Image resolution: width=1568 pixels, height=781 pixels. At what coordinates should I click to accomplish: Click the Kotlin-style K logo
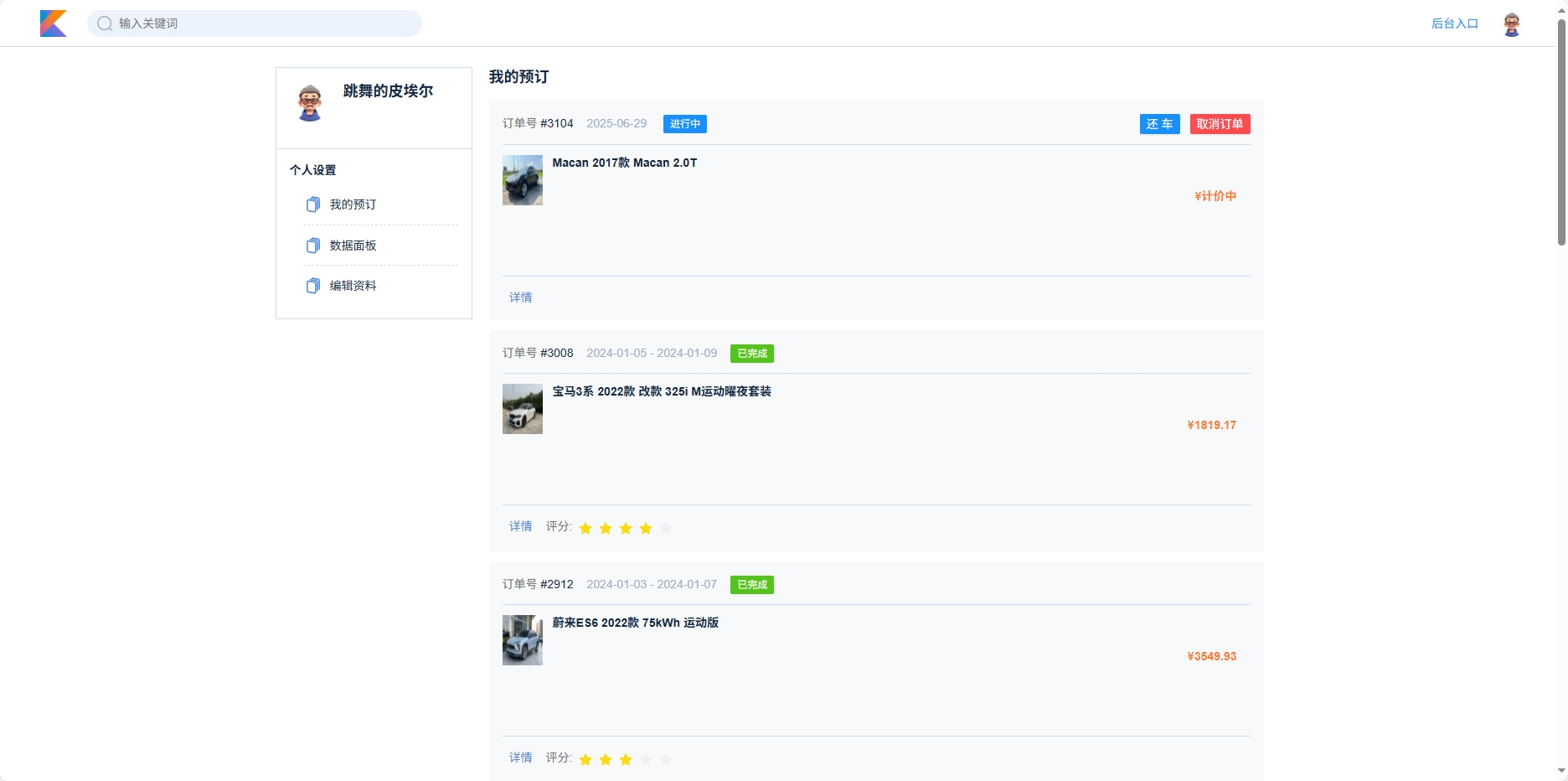[x=54, y=23]
